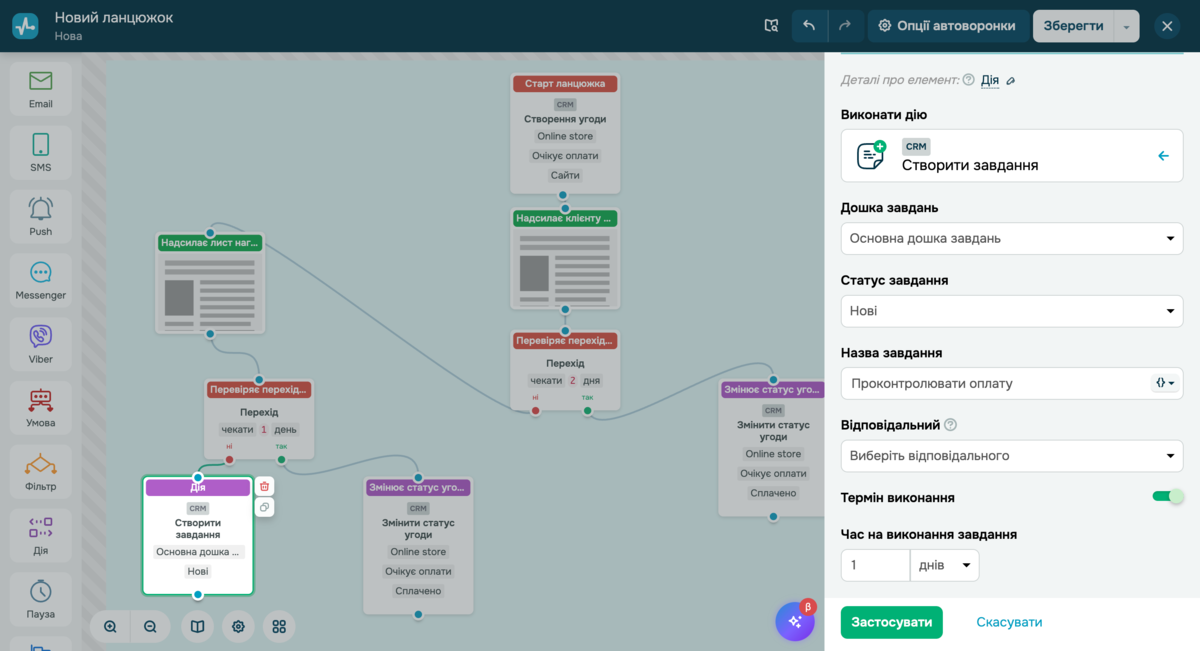1200x651 pixels.
Task: Select the Email element in the left sidebar
Action: 40,88
